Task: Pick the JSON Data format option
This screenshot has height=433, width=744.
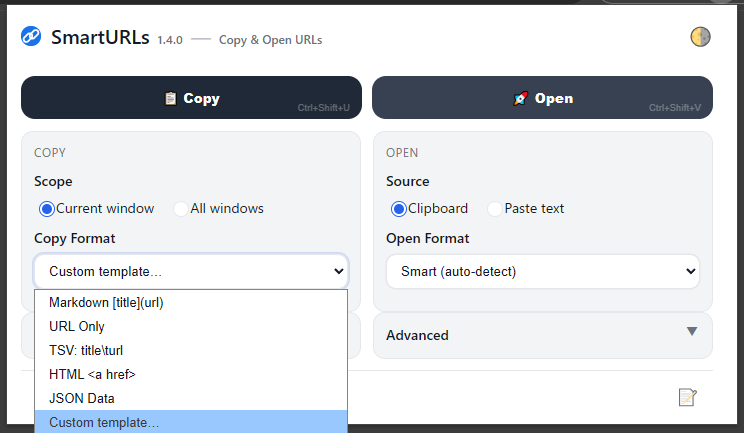Action: pos(191,398)
